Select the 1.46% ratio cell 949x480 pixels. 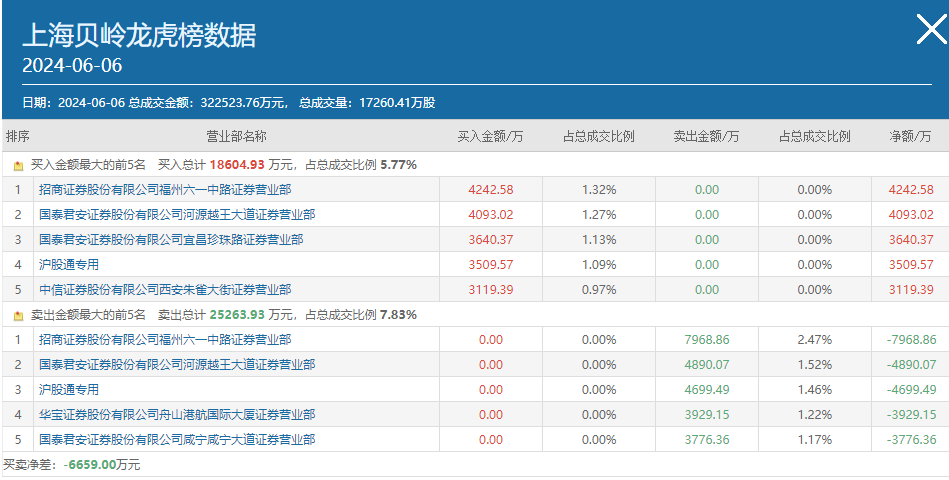coord(815,389)
